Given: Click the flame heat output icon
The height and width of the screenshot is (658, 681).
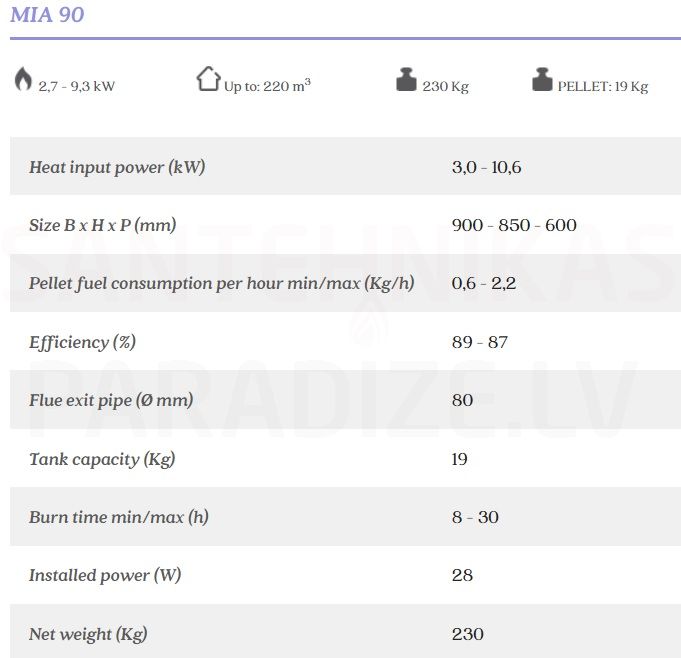Looking at the screenshot, I should (x=23, y=79).
